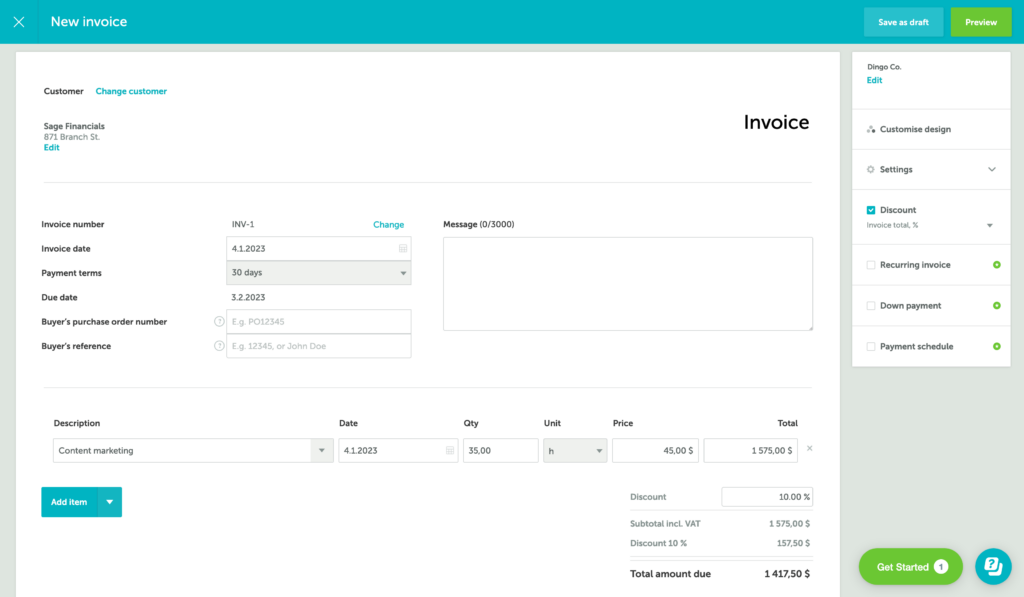Viewport: 1024px width, 597px height.
Task: Open calendar picker for Invoice date
Action: click(403, 248)
